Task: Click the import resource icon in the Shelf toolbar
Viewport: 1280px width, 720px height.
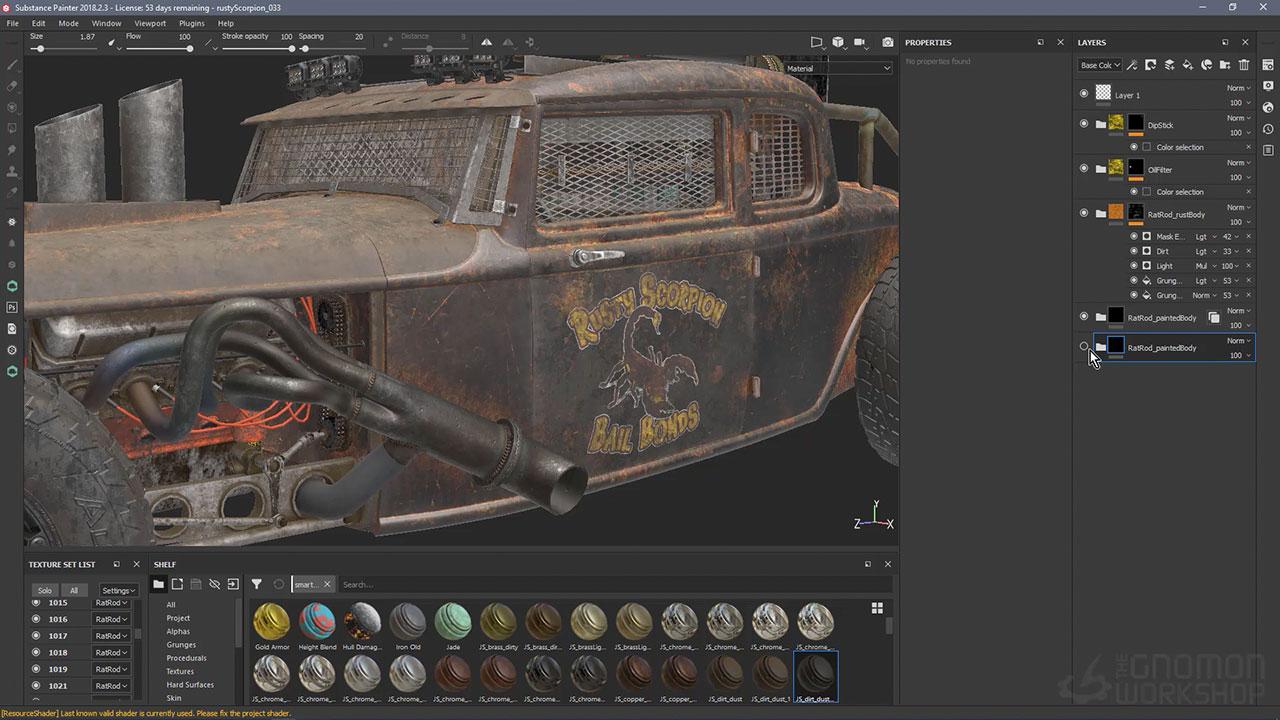Action: point(233,584)
